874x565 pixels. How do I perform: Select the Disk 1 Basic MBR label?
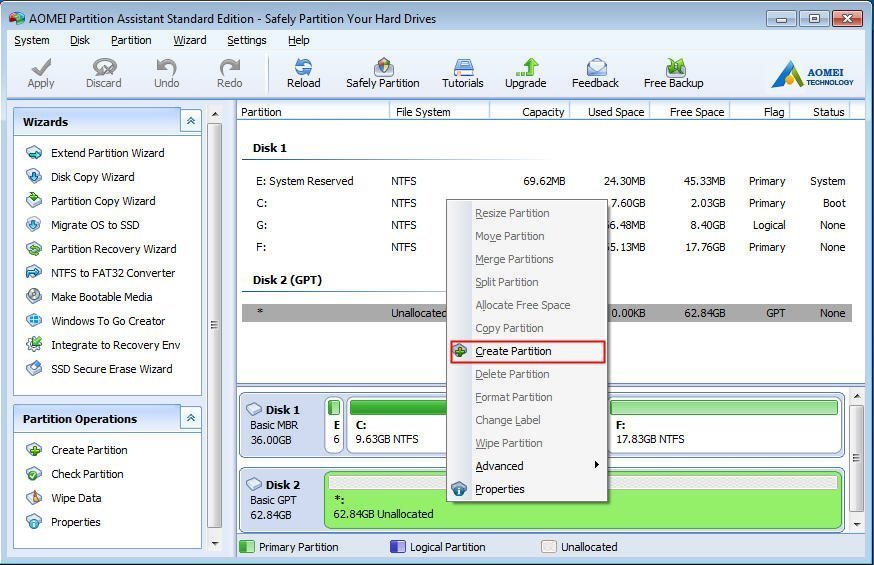coord(282,425)
